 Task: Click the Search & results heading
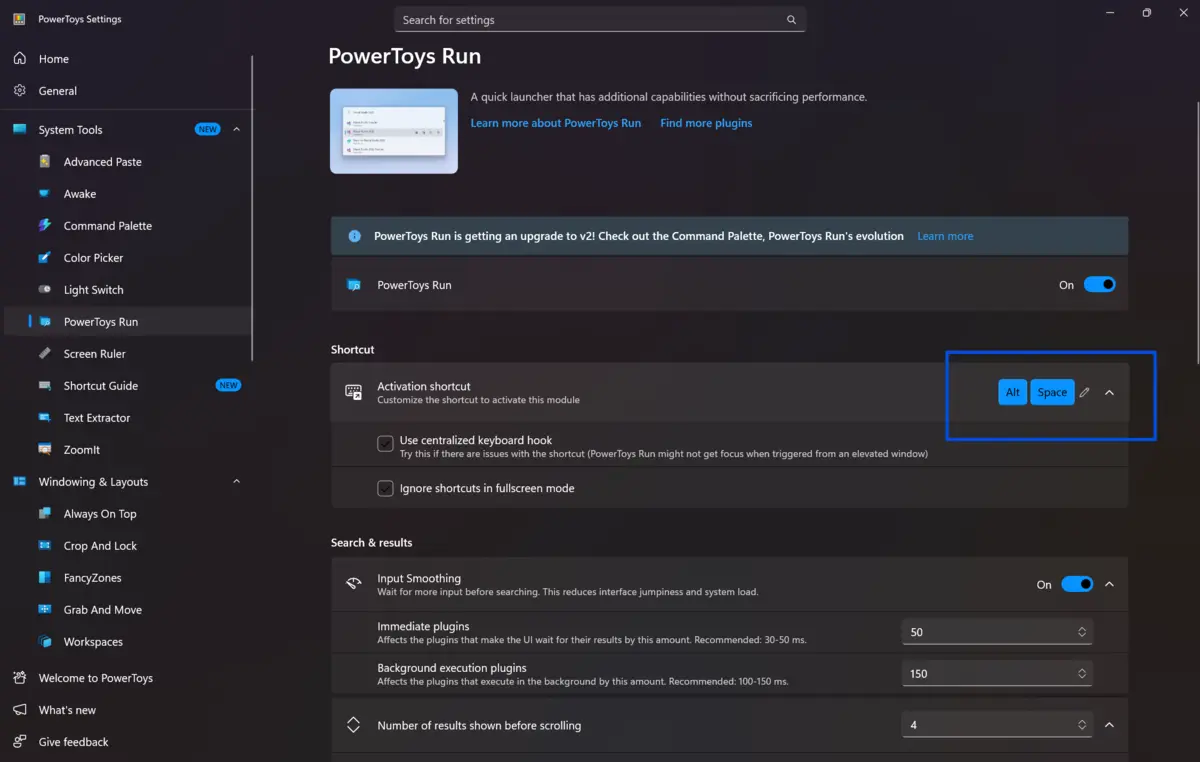tap(372, 543)
